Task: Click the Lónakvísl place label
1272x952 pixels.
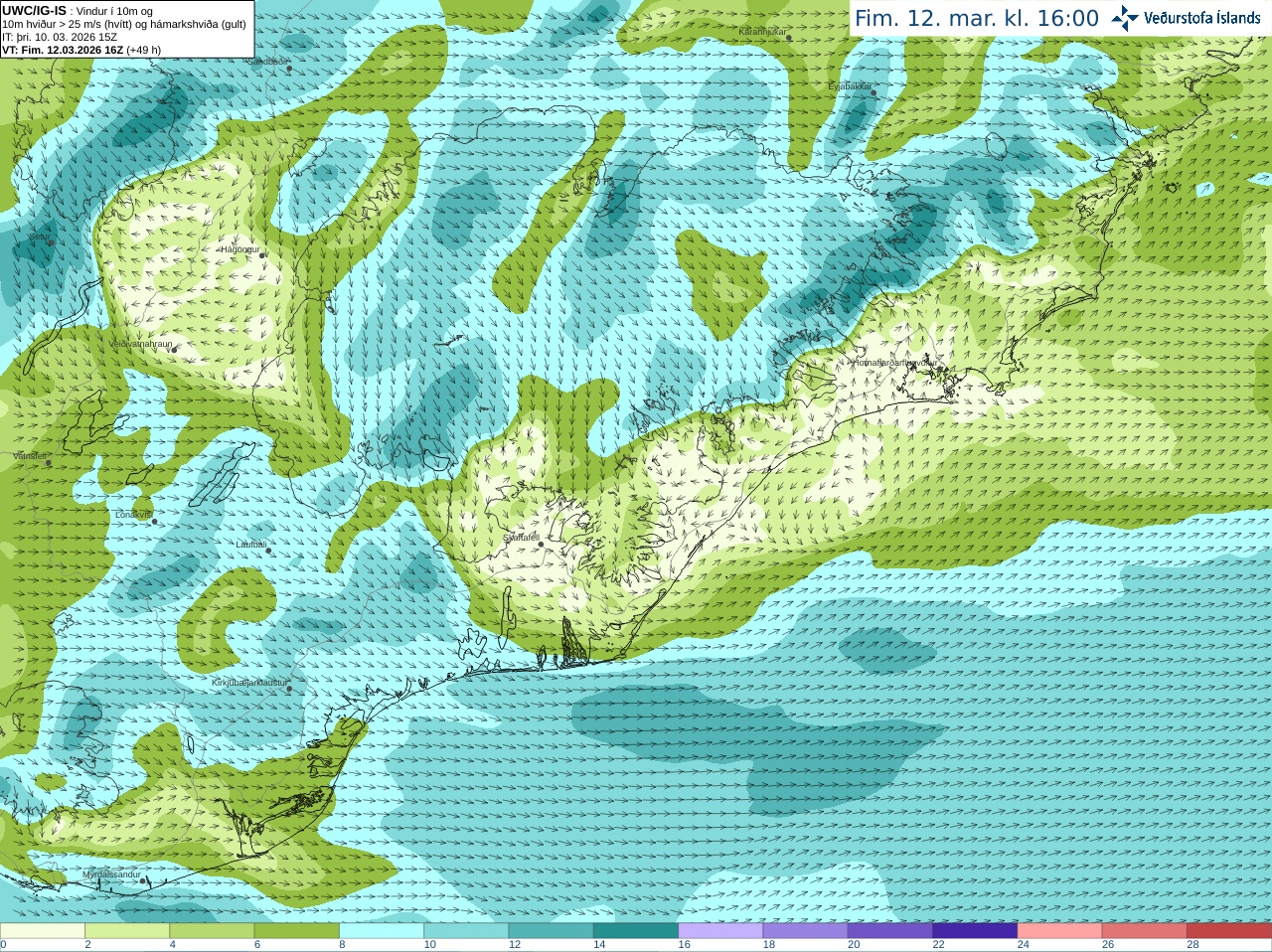Action: point(132,515)
